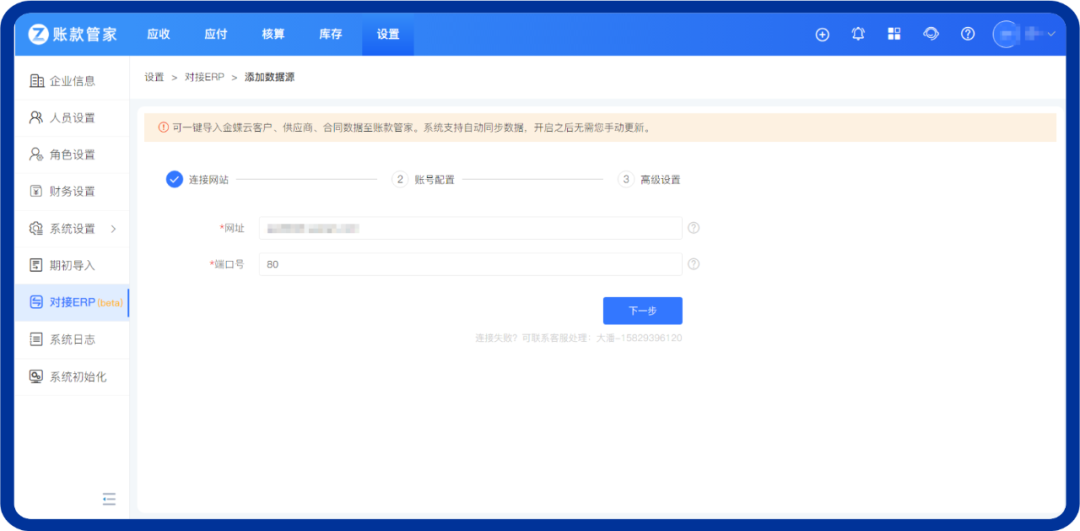Click help icon beside the 网址 field
Screen dimensions: 1080x531
[x=693, y=228]
